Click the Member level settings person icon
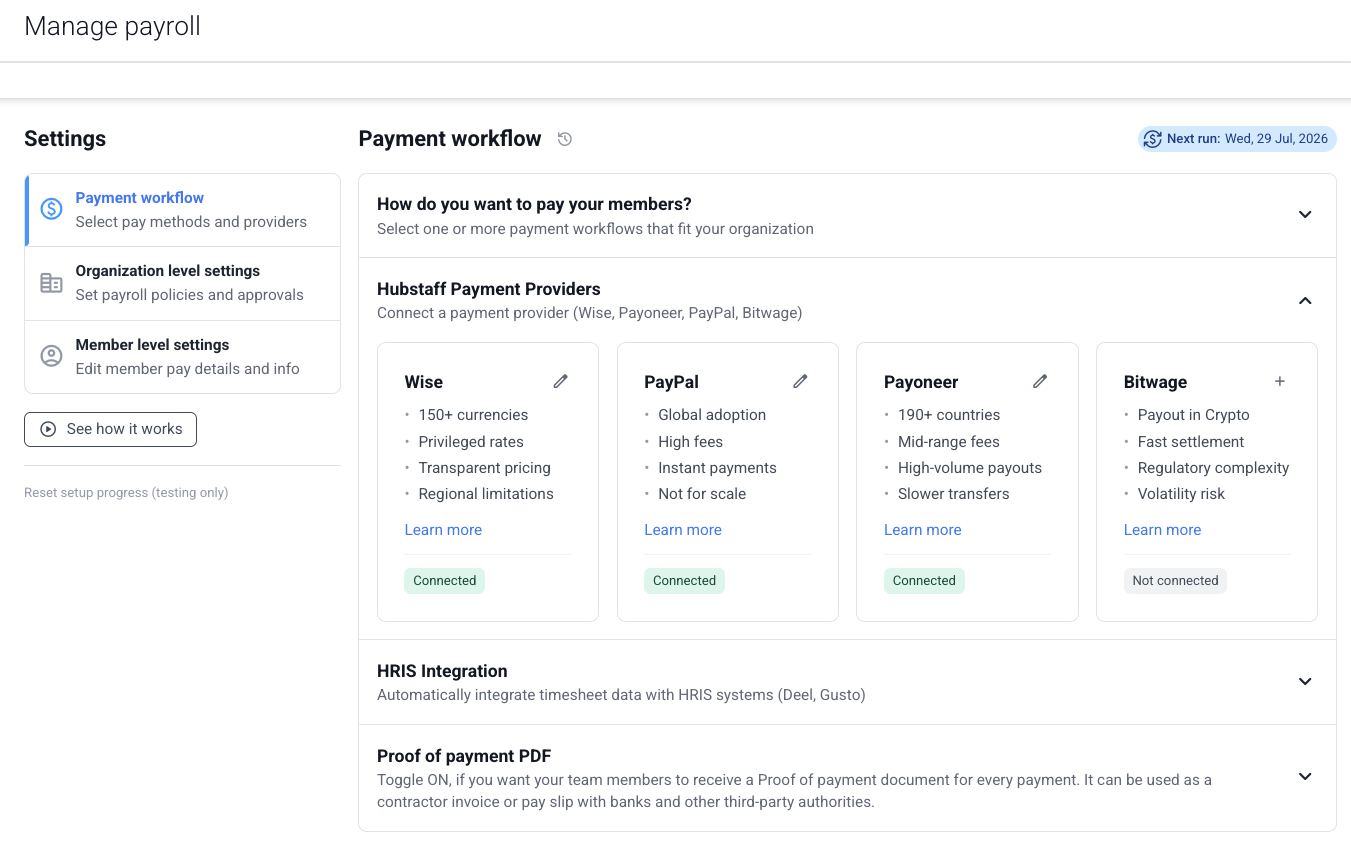The image size is (1351, 850). [51, 356]
